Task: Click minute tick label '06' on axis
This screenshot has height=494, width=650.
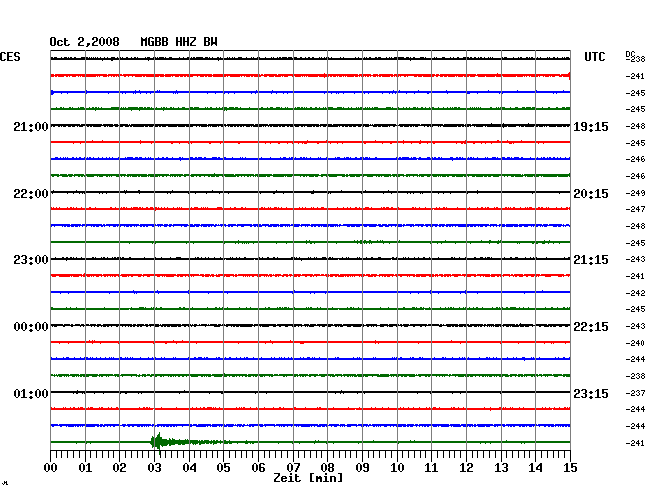Action: click(258, 468)
